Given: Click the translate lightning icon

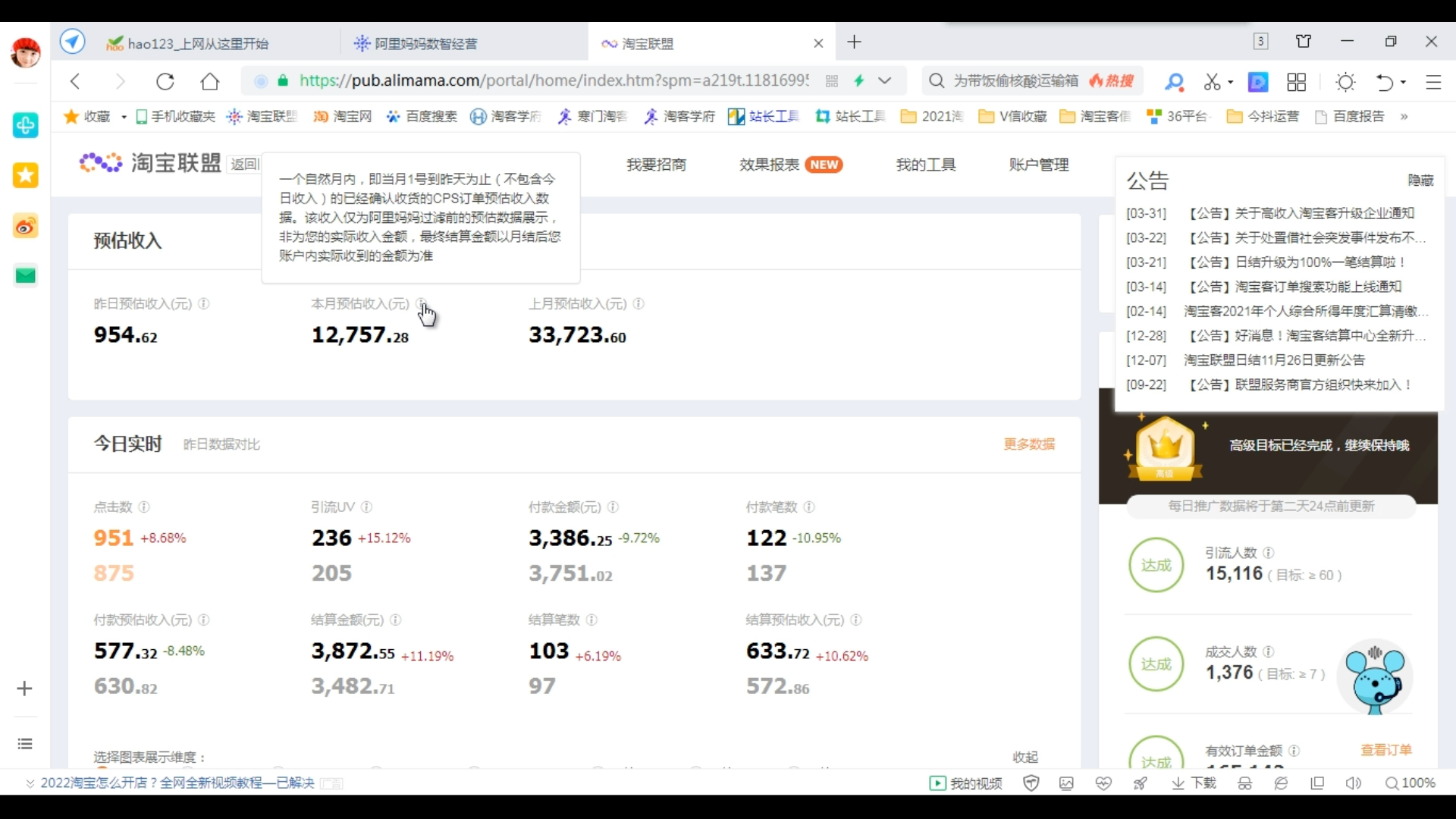Looking at the screenshot, I should coord(859,81).
